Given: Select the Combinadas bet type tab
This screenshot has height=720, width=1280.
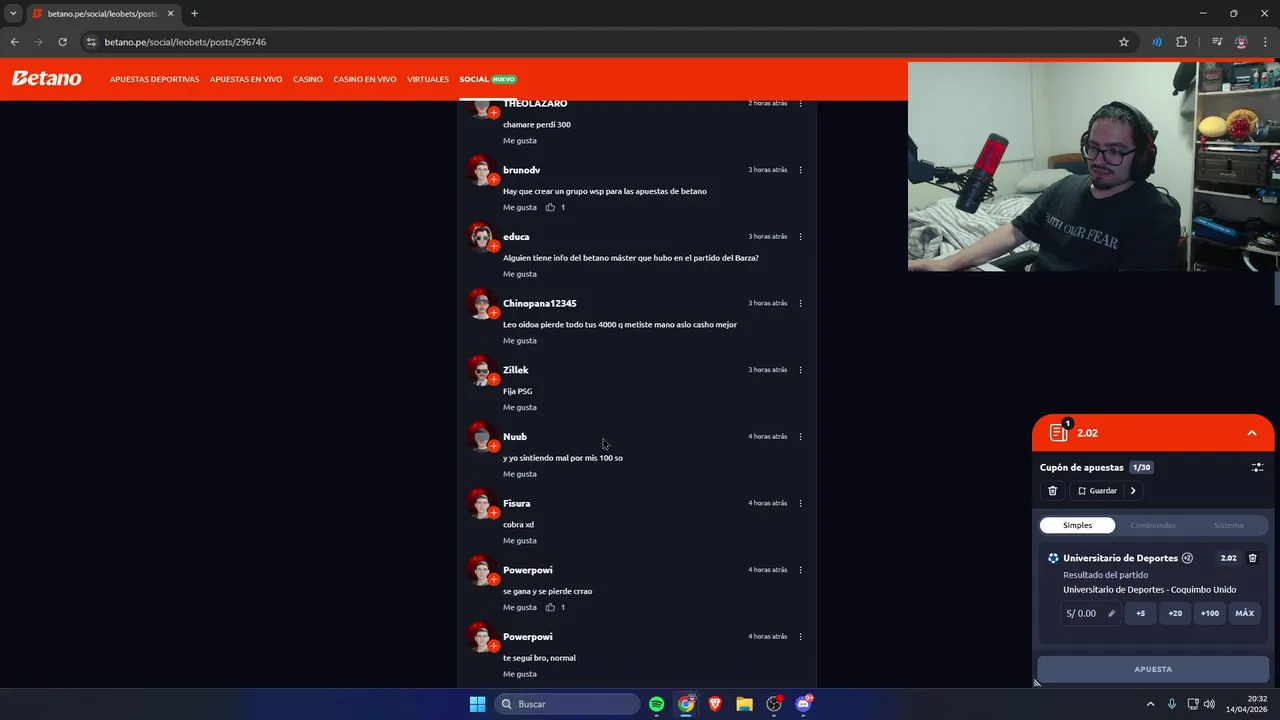Looking at the screenshot, I should (1153, 525).
